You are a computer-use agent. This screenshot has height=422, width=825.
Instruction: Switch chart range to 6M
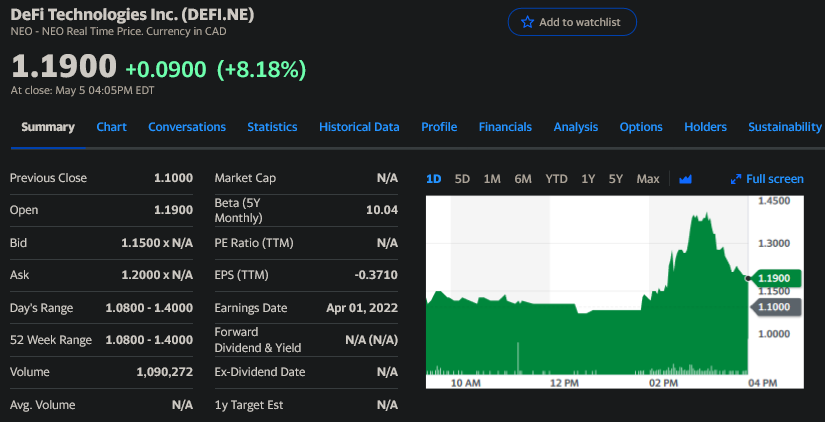[523, 179]
